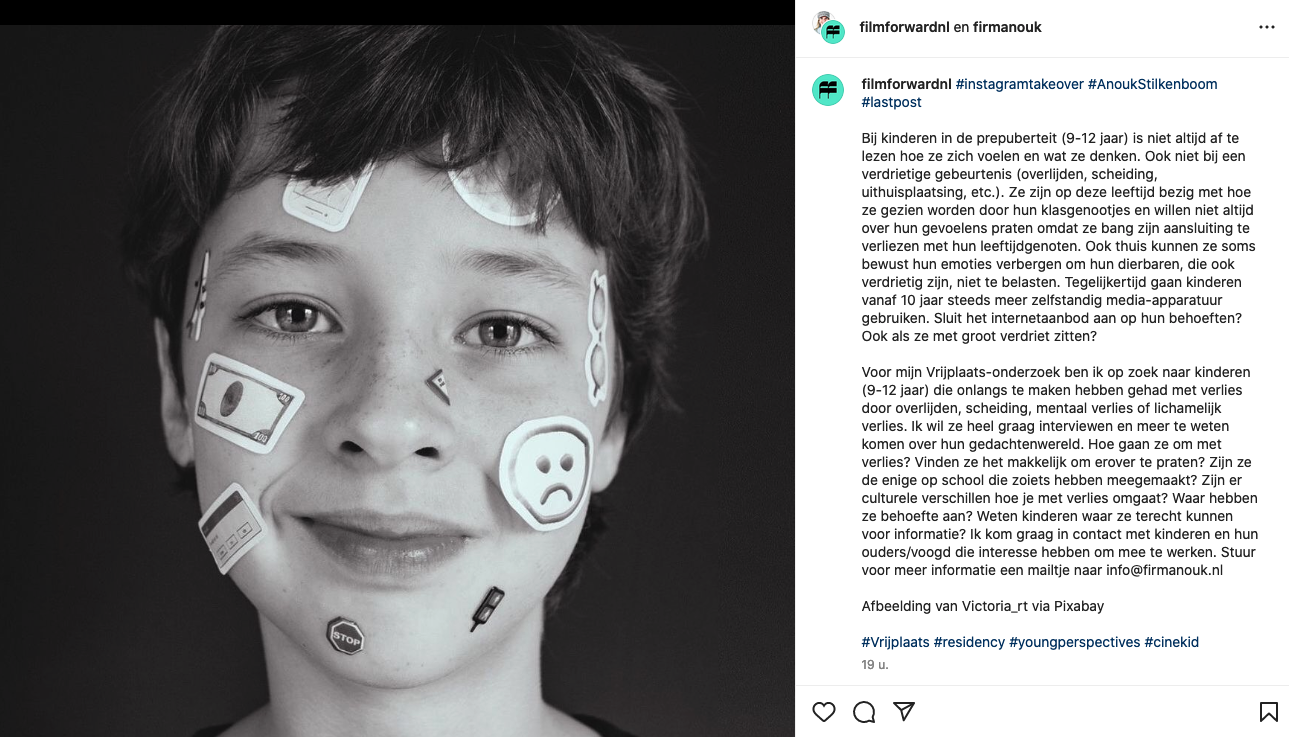Open the #Vrijplaats hashtag
This screenshot has height=737, width=1289.
[895, 642]
